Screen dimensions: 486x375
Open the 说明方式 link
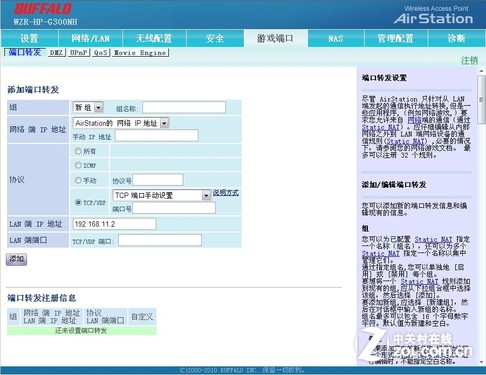[226, 192]
